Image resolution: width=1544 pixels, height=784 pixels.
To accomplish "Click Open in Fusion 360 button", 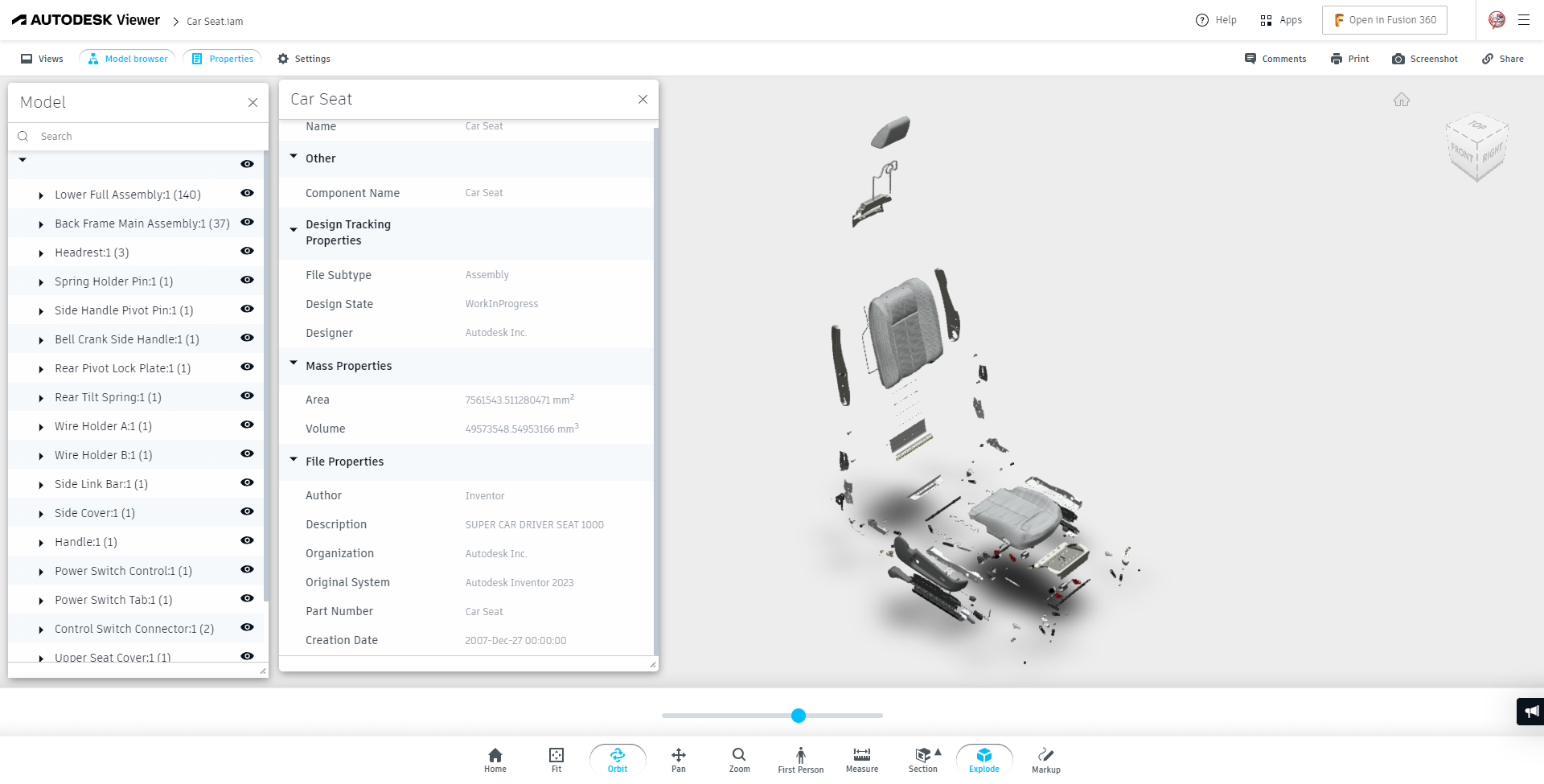I will pyautogui.click(x=1384, y=19).
